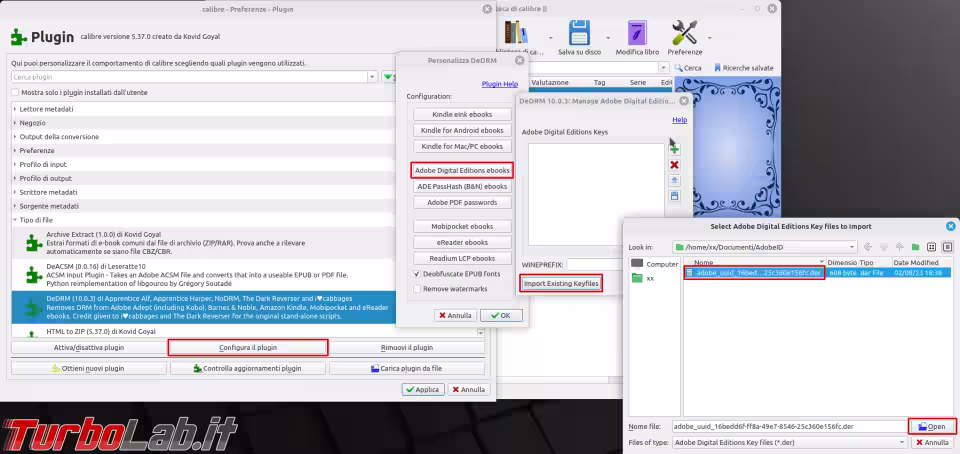The width and height of the screenshot is (960, 454).
Task: Click Attiva/disattiva plugin button
Action: 89,348
